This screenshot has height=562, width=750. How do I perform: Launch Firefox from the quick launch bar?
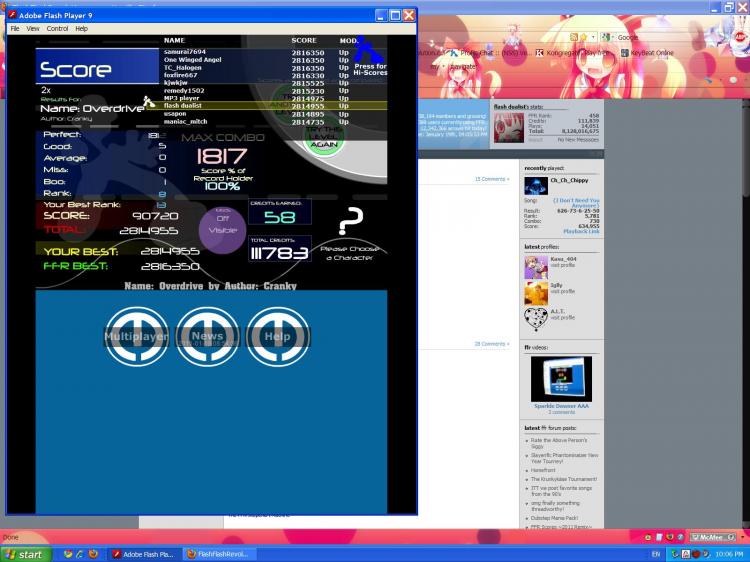click(93, 554)
